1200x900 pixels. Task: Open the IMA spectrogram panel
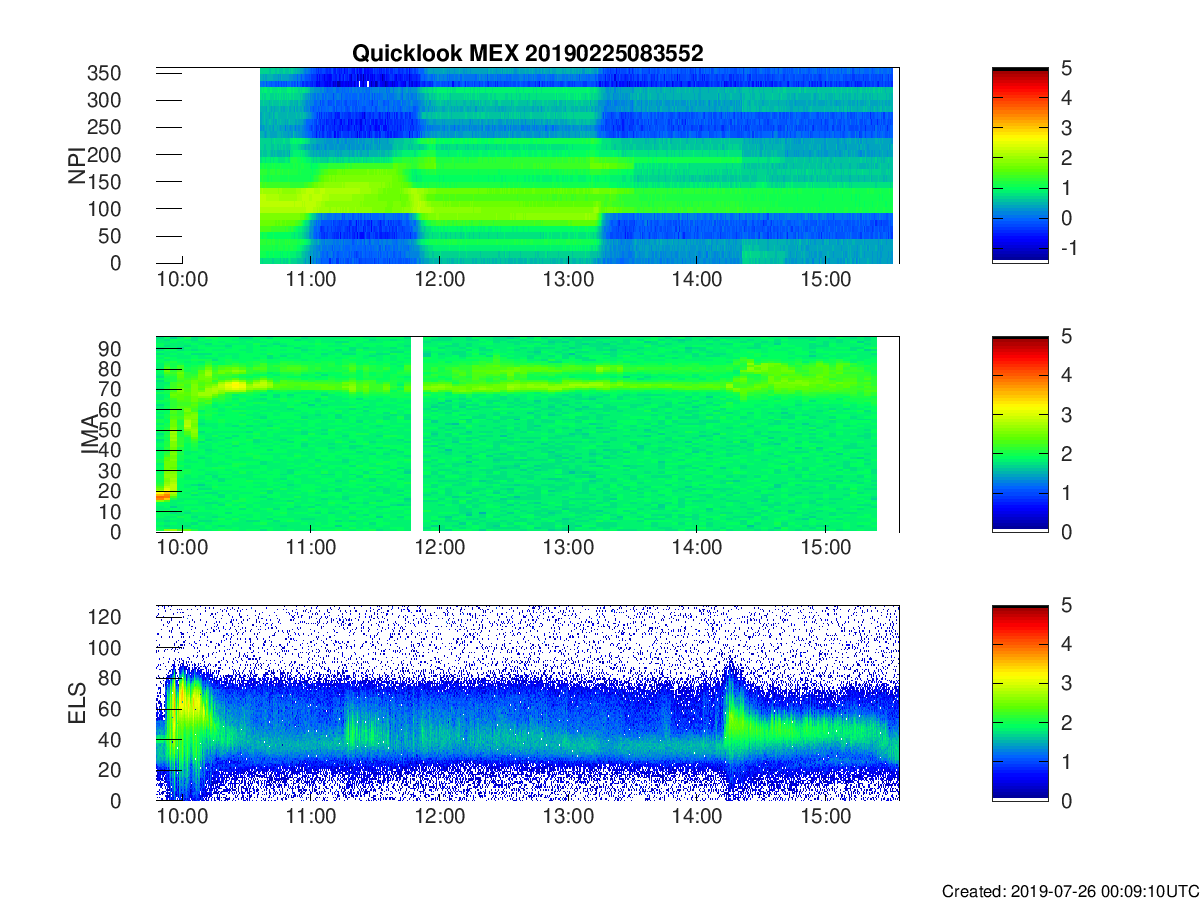point(528,434)
